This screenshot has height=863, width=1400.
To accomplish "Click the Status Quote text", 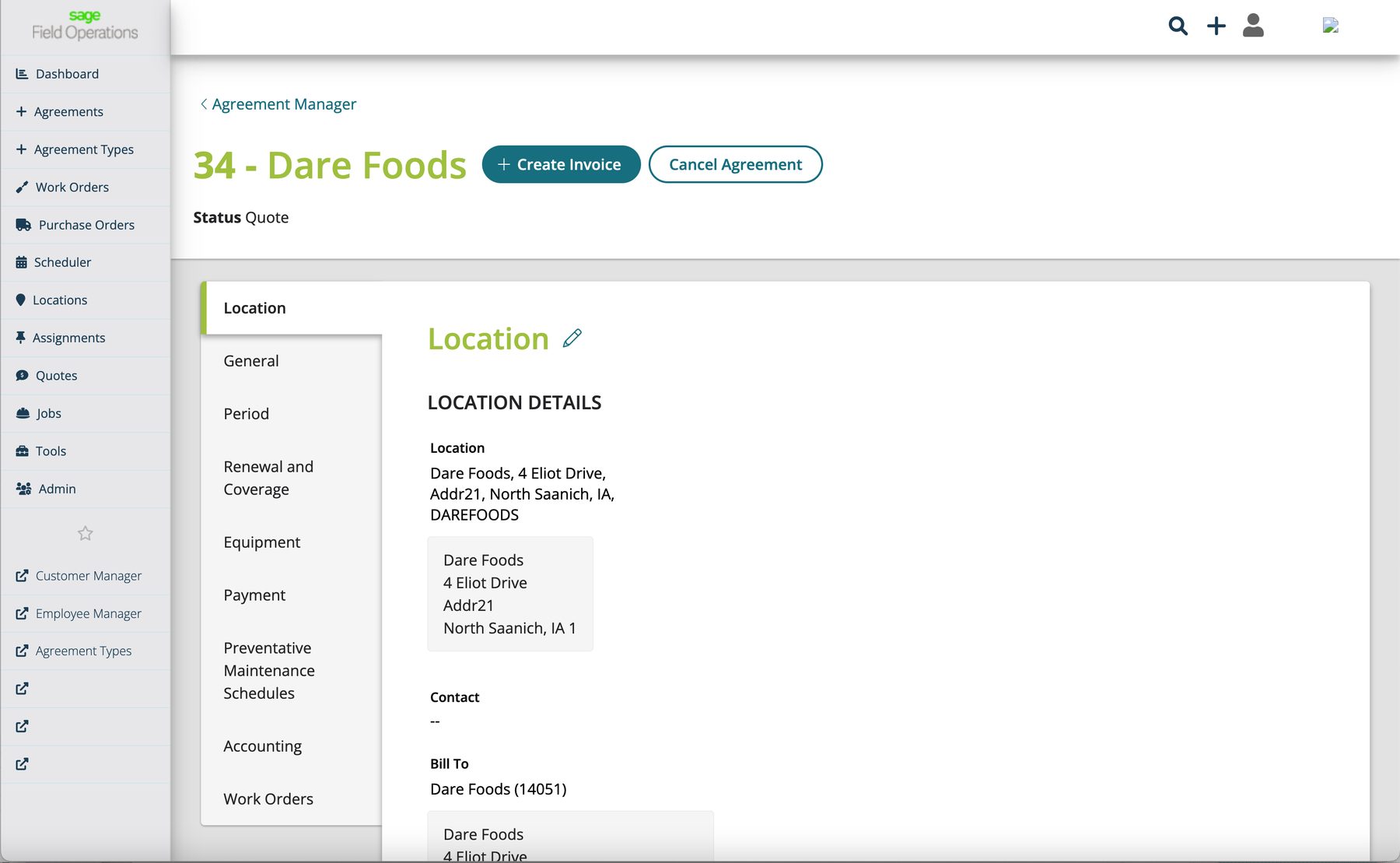I will coord(241,218).
